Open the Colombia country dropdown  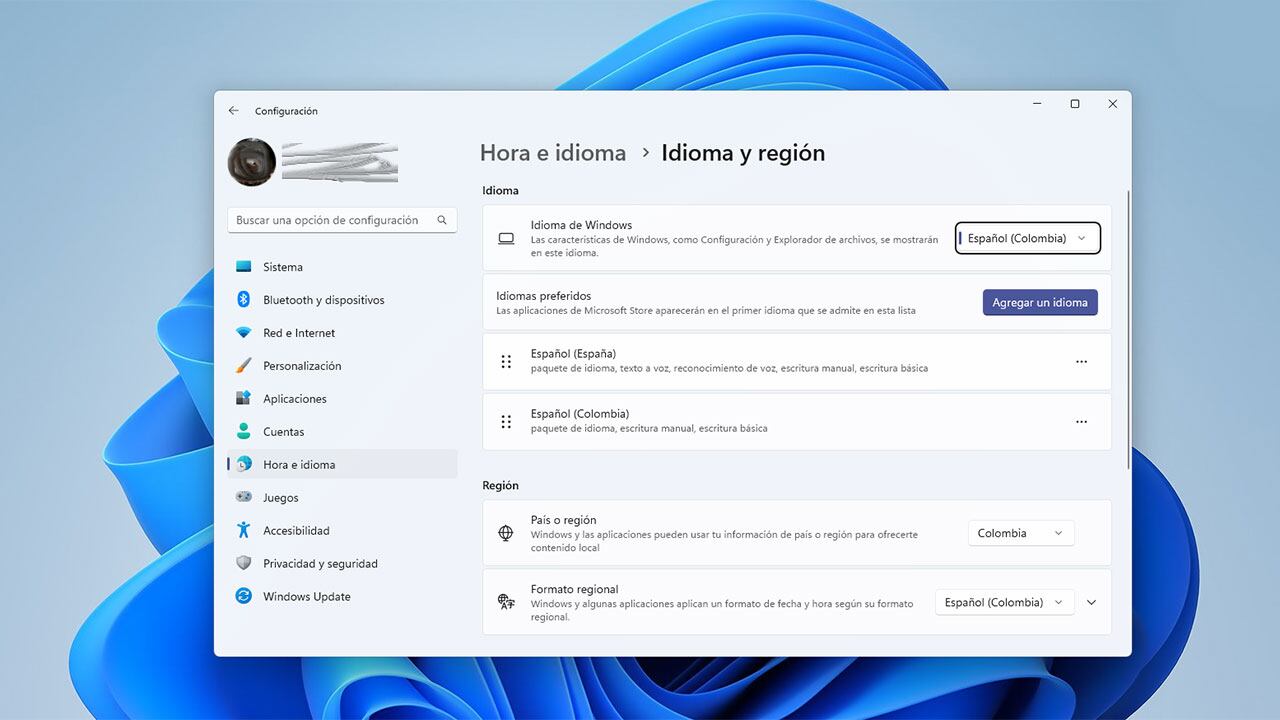(x=1020, y=532)
